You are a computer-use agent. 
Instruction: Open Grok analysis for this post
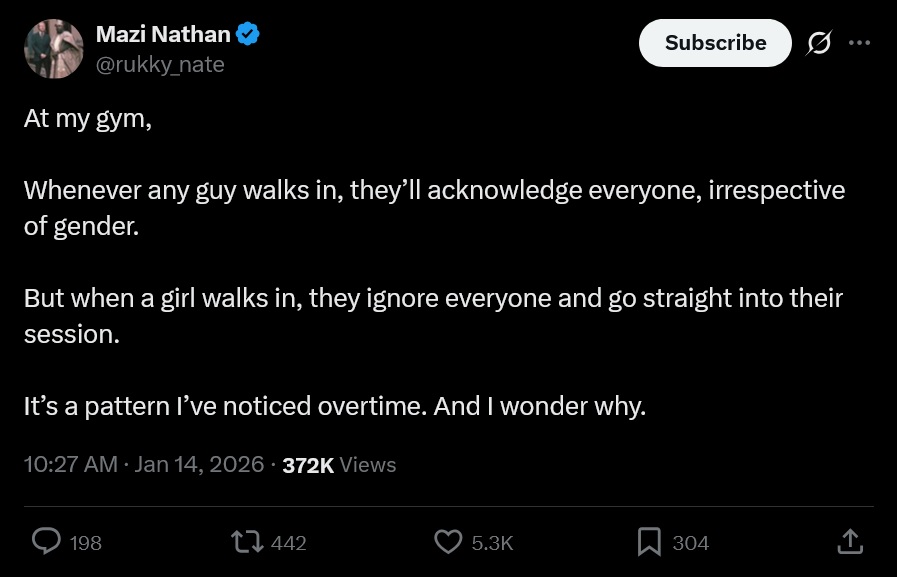[819, 43]
